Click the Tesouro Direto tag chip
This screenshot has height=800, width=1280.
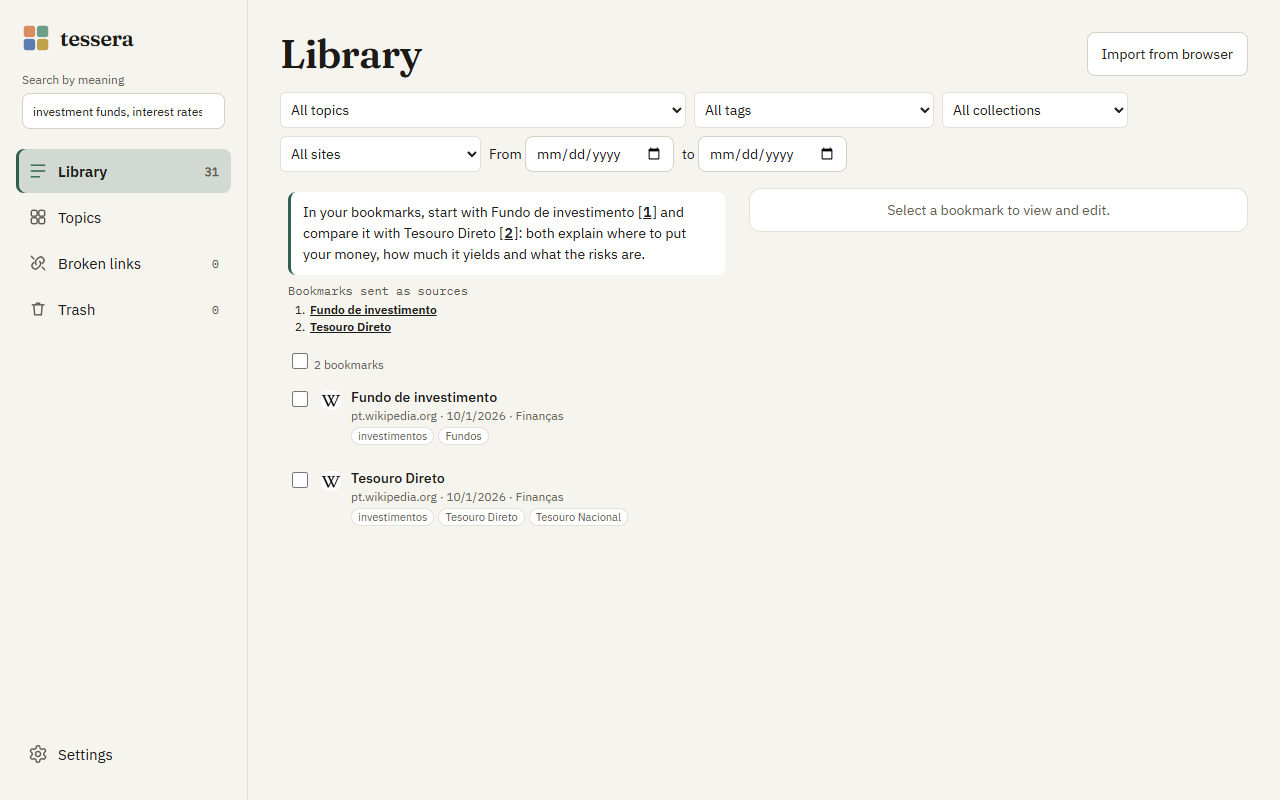point(481,517)
